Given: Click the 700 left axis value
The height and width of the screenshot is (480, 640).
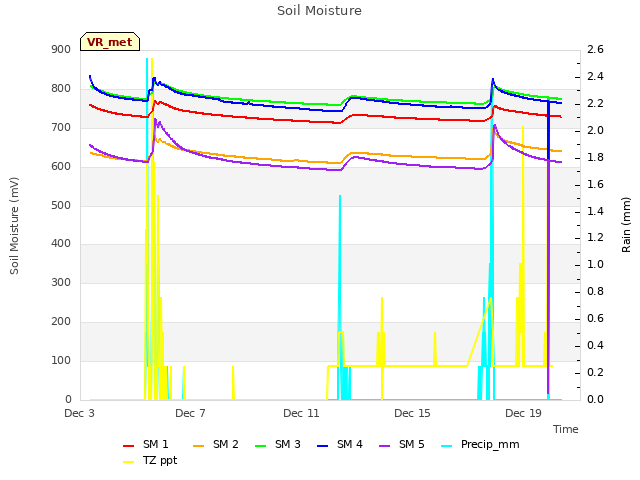Looking at the screenshot, I should [x=61, y=128].
